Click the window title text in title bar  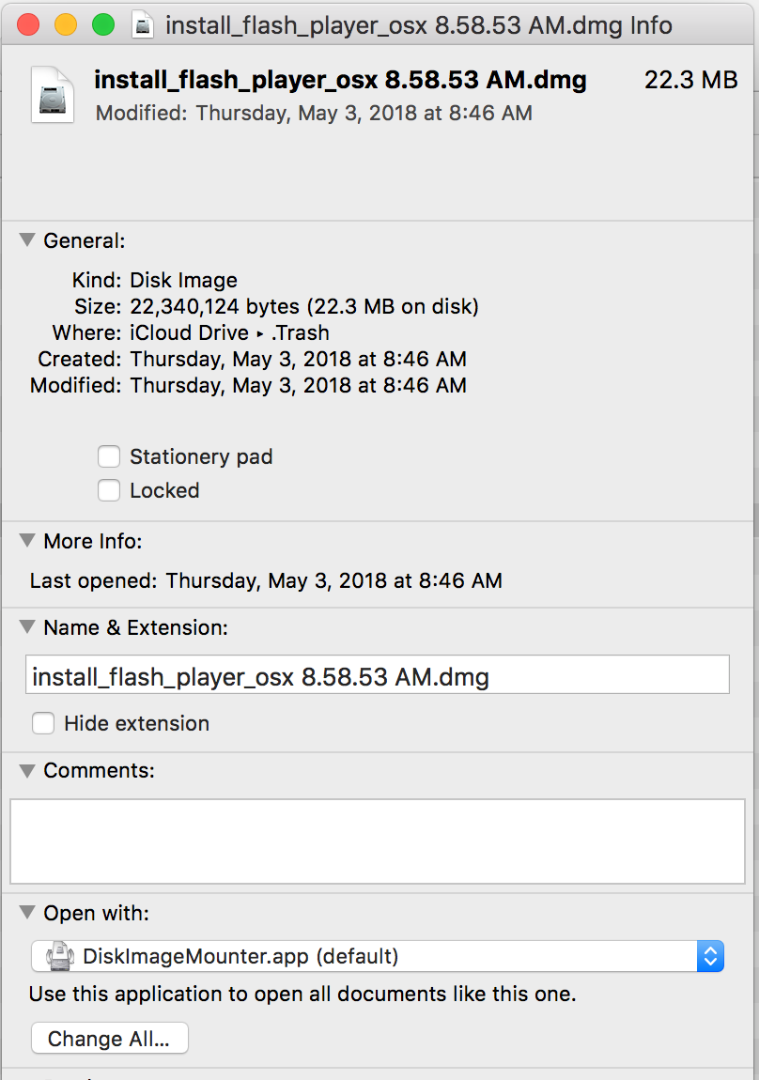coord(419,25)
